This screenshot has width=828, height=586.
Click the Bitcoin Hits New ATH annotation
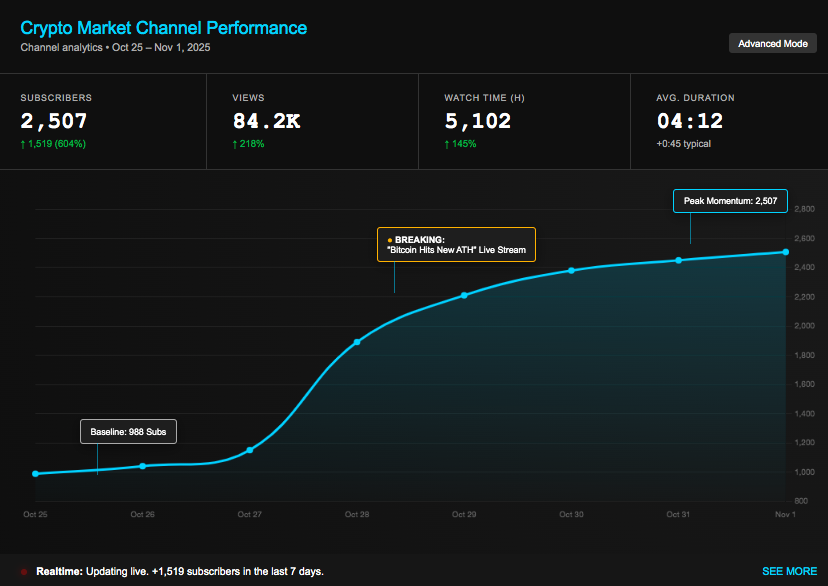[x=456, y=245]
